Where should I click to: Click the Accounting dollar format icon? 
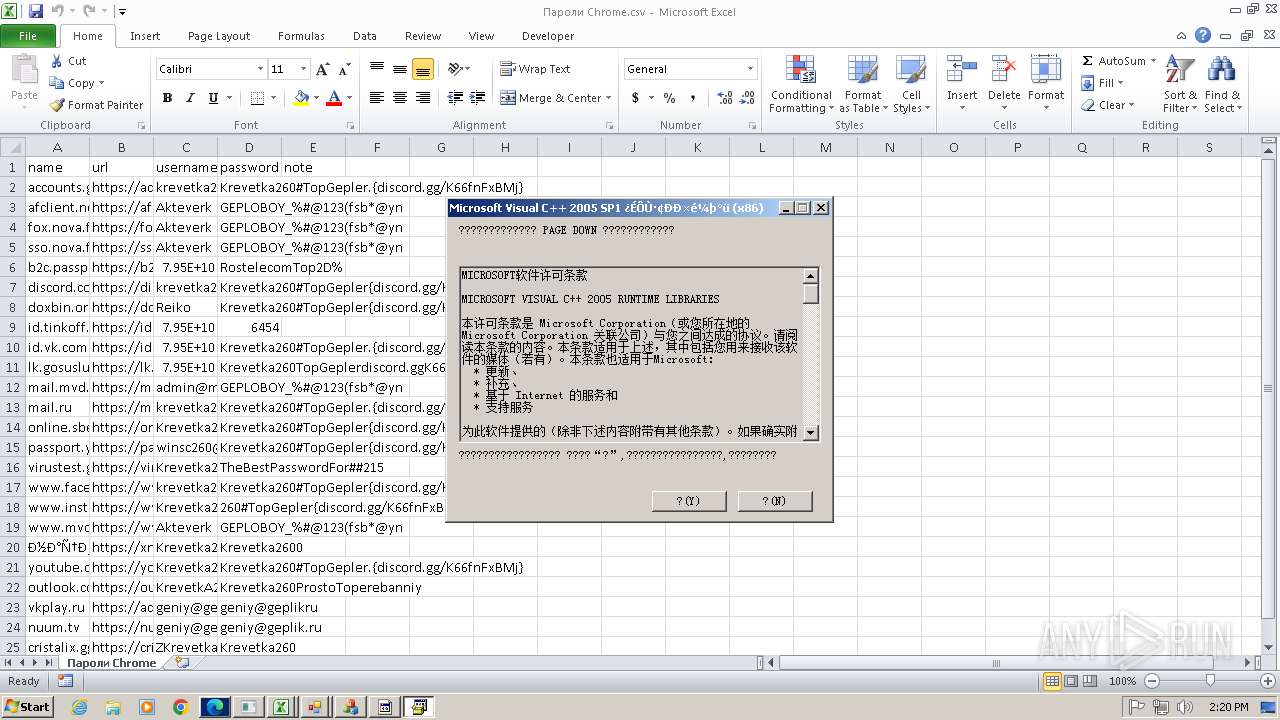coord(635,98)
